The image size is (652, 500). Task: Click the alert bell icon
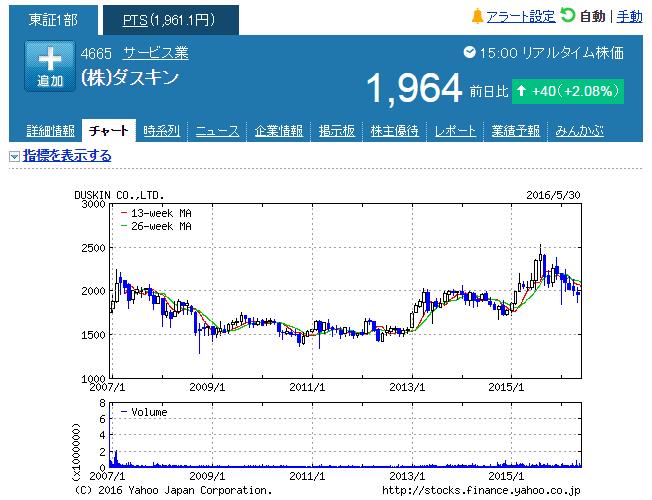tap(477, 17)
